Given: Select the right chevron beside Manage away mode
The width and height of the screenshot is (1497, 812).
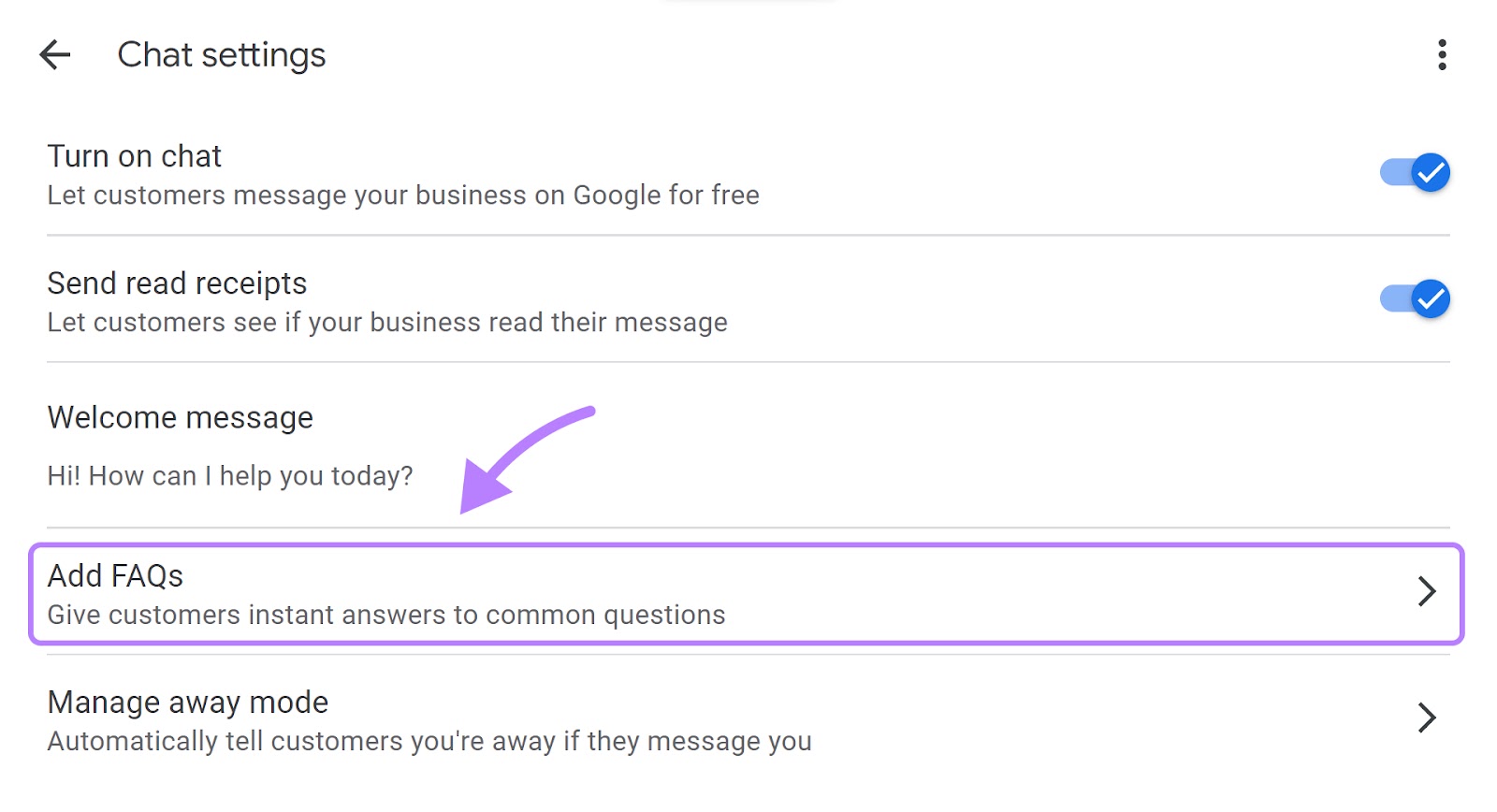Looking at the screenshot, I should coord(1426,718).
